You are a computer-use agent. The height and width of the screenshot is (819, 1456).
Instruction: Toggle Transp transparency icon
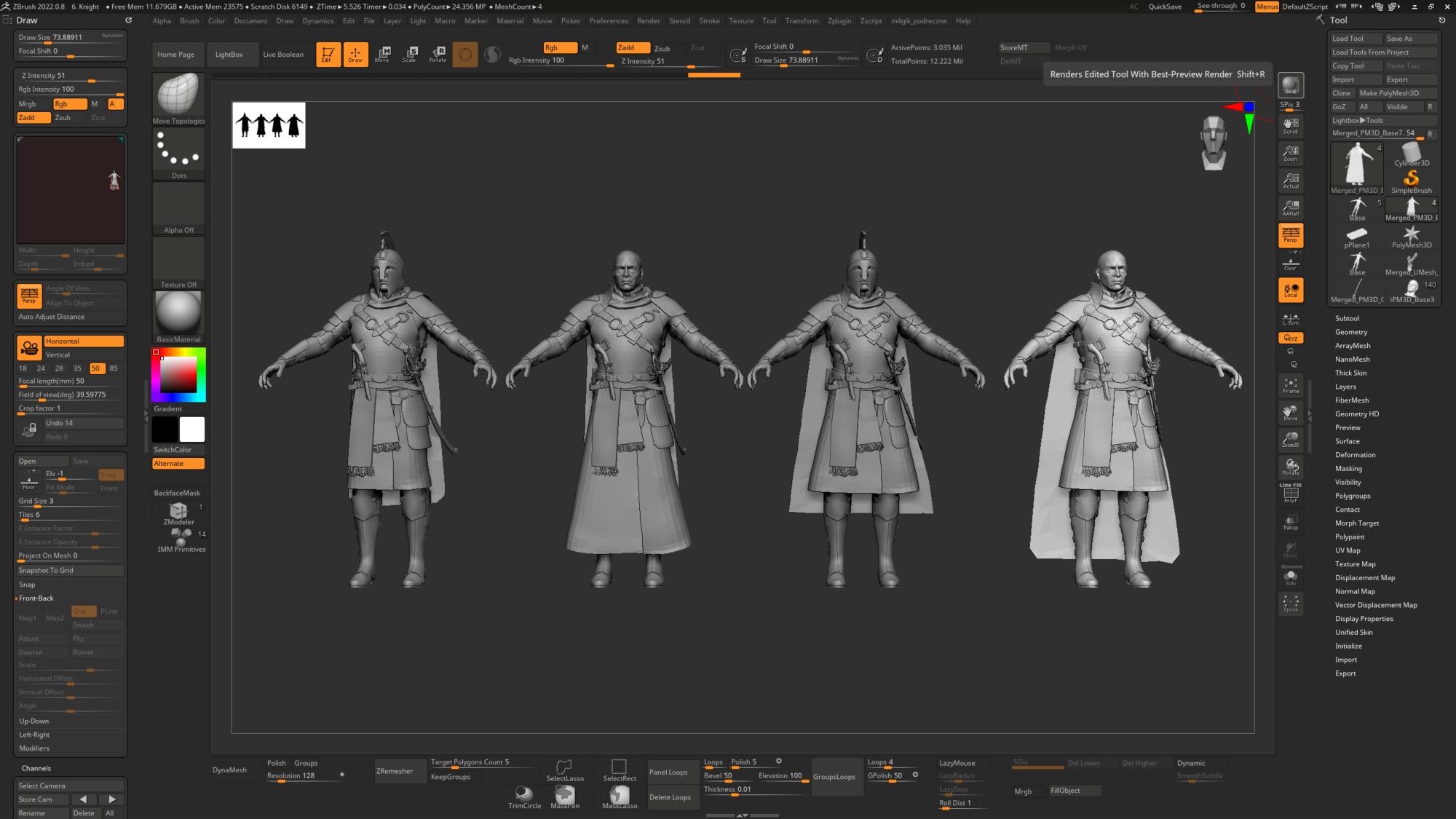point(1290,522)
